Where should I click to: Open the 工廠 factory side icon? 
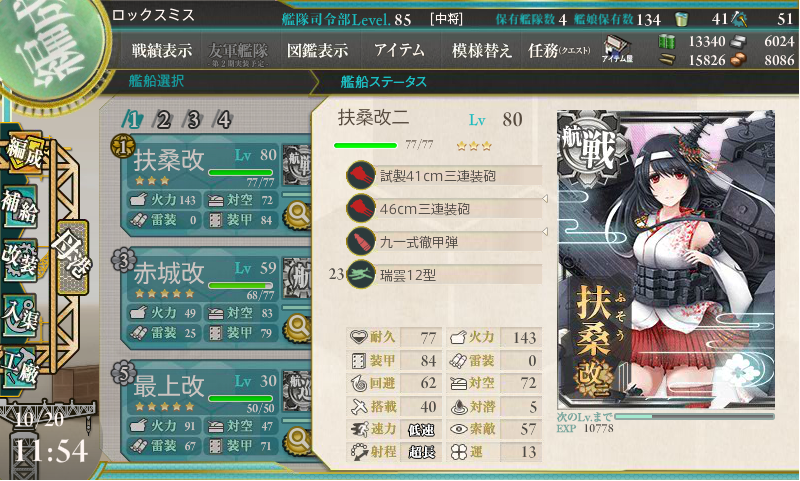[20, 368]
